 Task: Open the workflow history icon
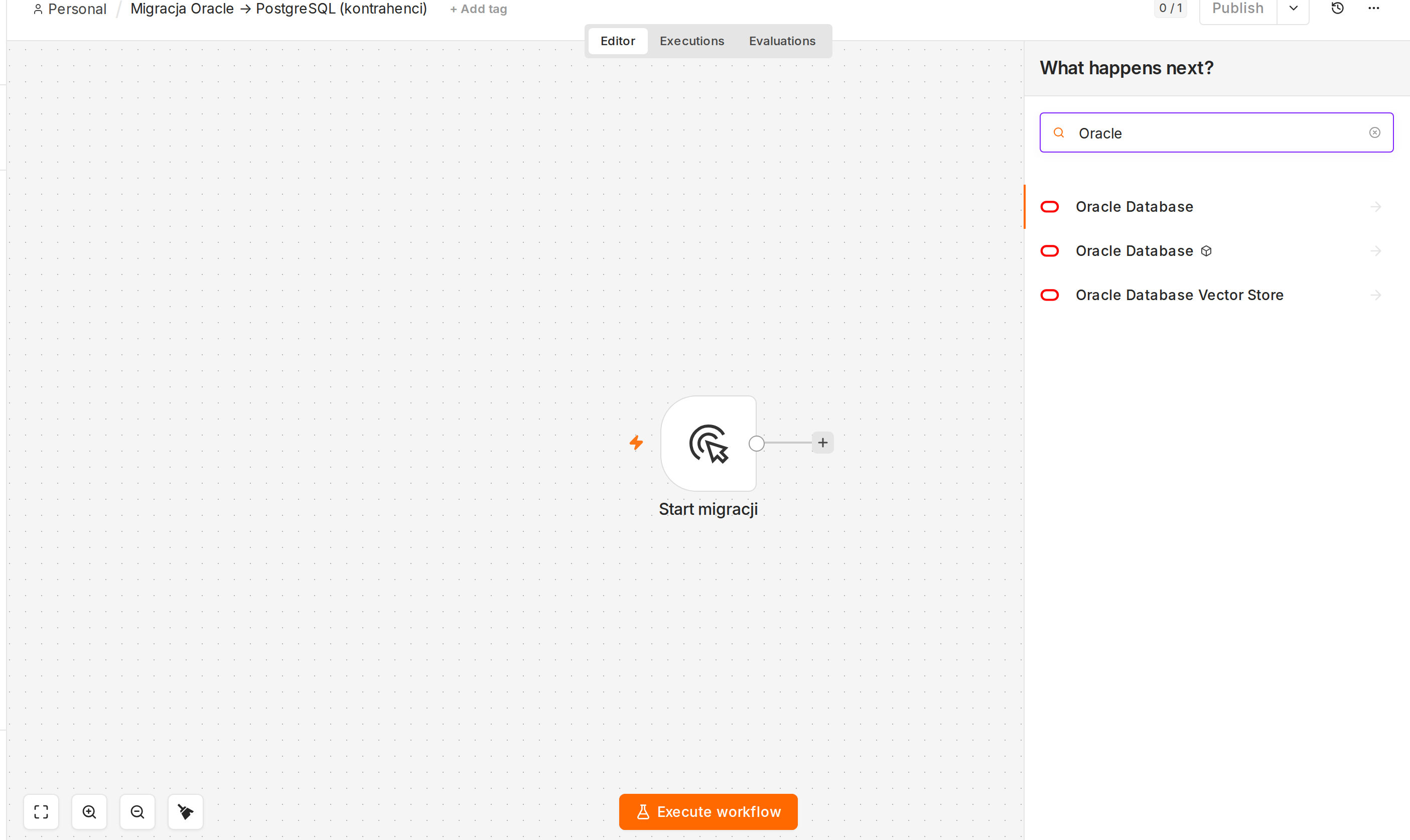click(1337, 9)
